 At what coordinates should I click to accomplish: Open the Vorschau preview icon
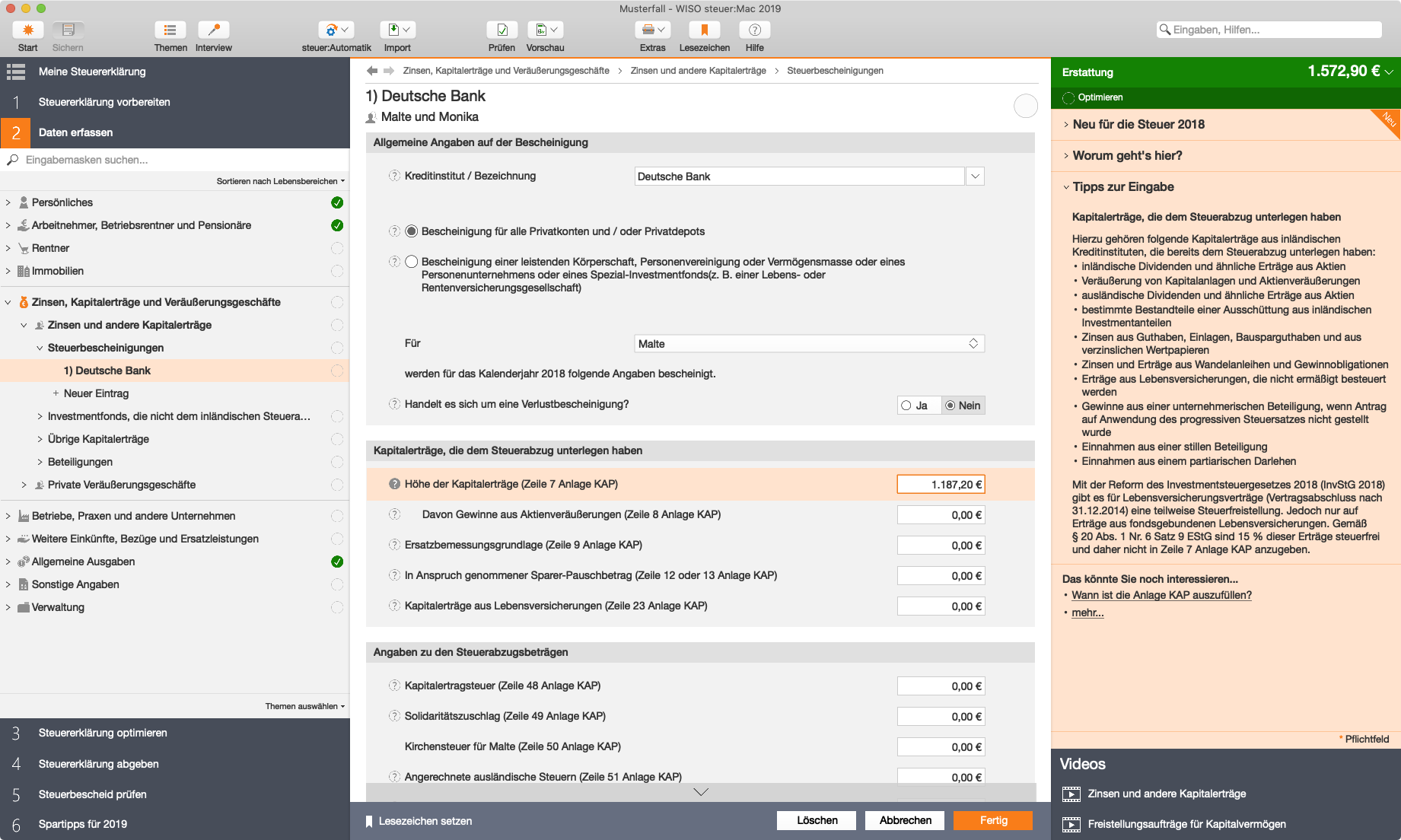point(545,30)
